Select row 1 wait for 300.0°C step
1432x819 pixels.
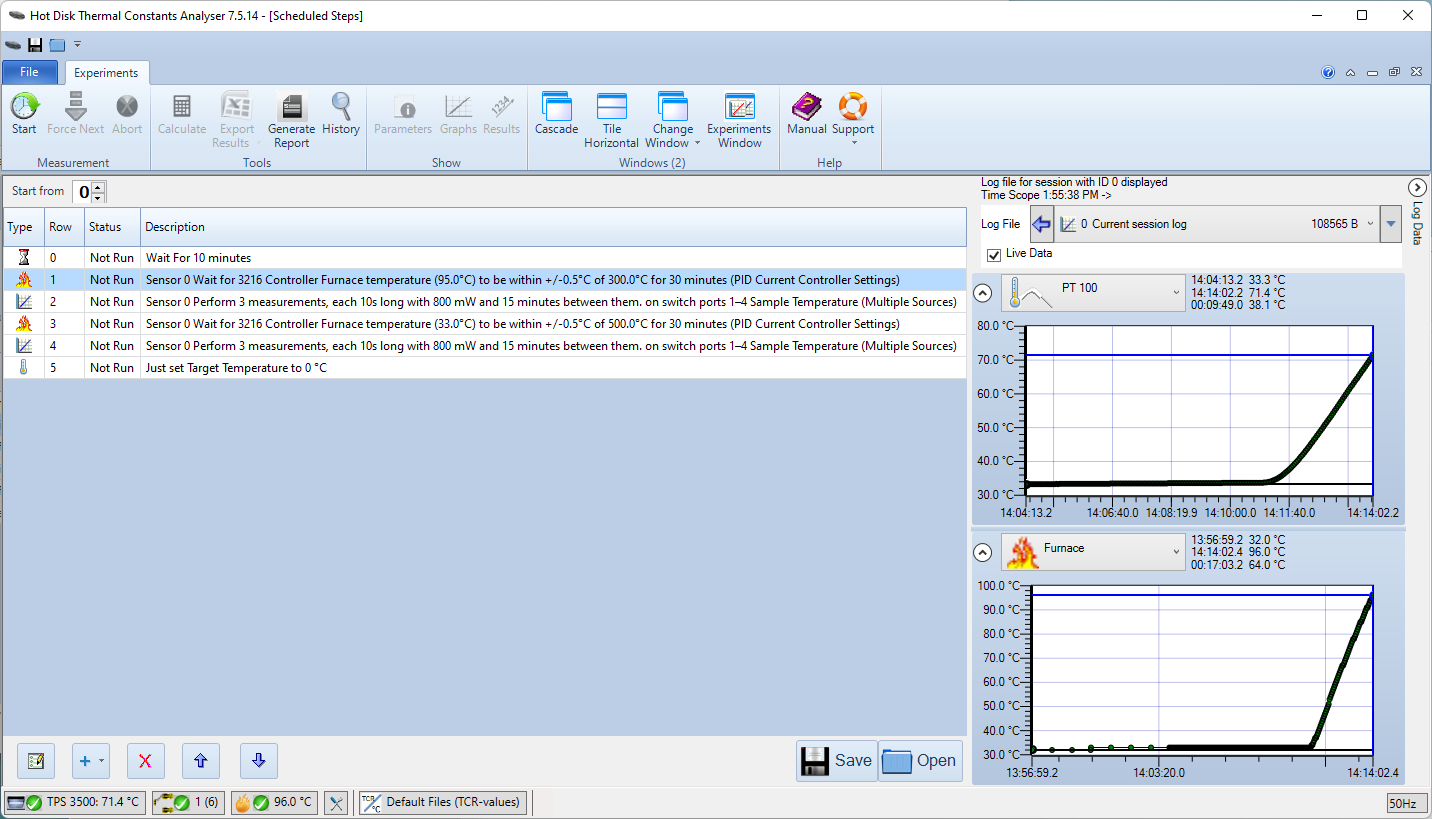pos(484,280)
